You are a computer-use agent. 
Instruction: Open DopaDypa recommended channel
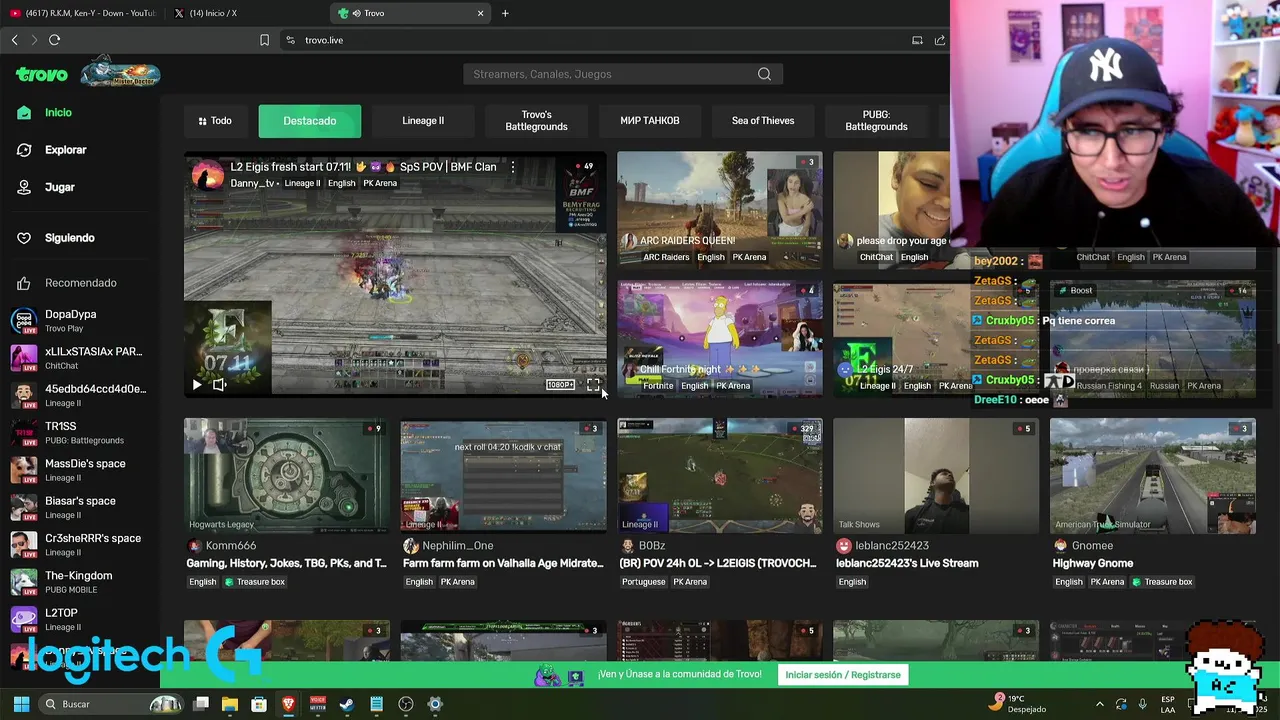pos(80,320)
